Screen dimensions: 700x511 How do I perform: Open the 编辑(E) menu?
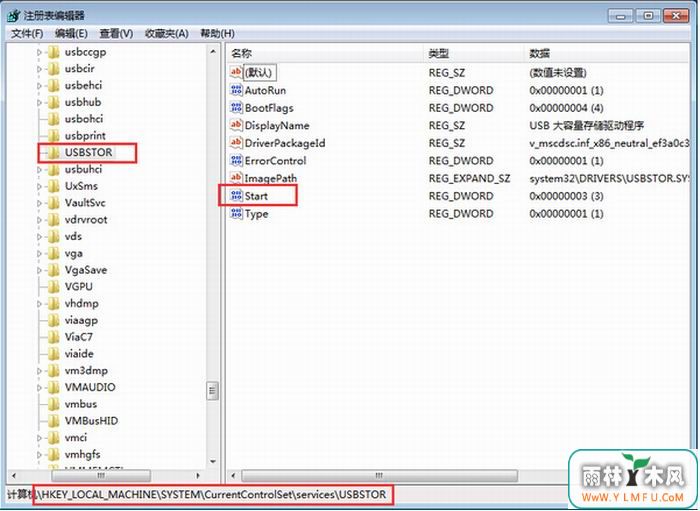coord(71,33)
